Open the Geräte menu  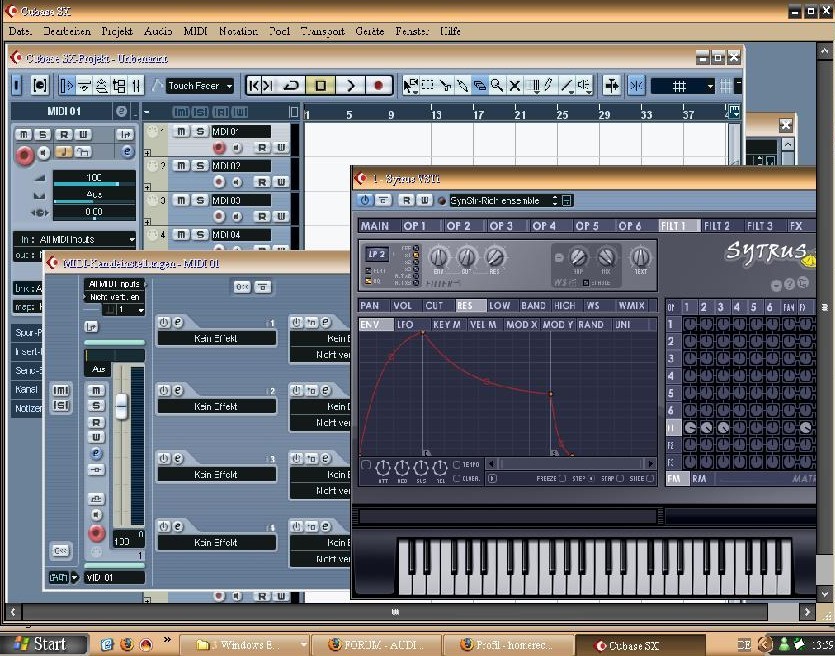coord(370,31)
